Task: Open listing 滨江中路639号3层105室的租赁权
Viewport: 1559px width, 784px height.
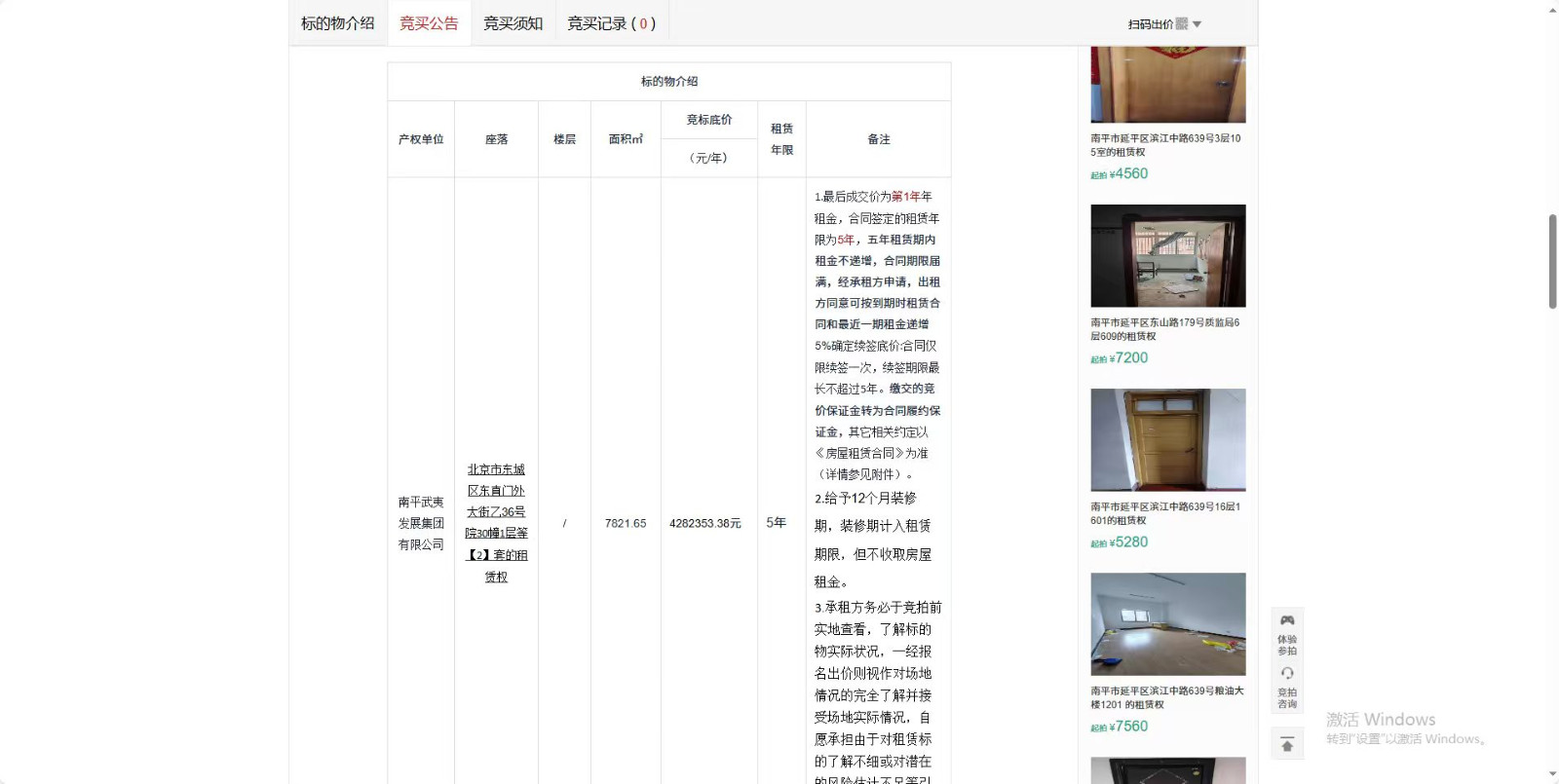Action: (1165, 145)
